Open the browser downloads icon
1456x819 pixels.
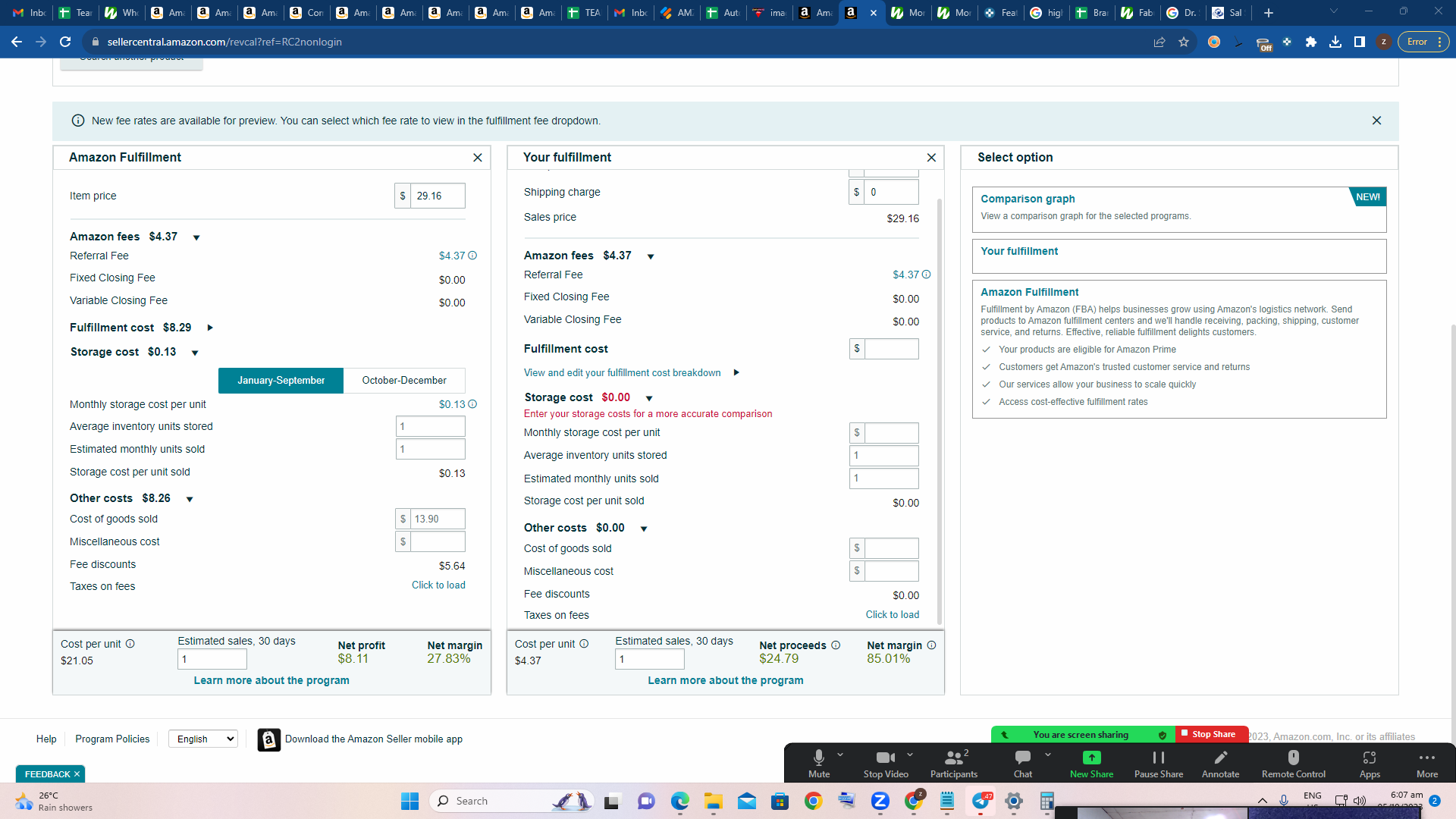point(1335,42)
